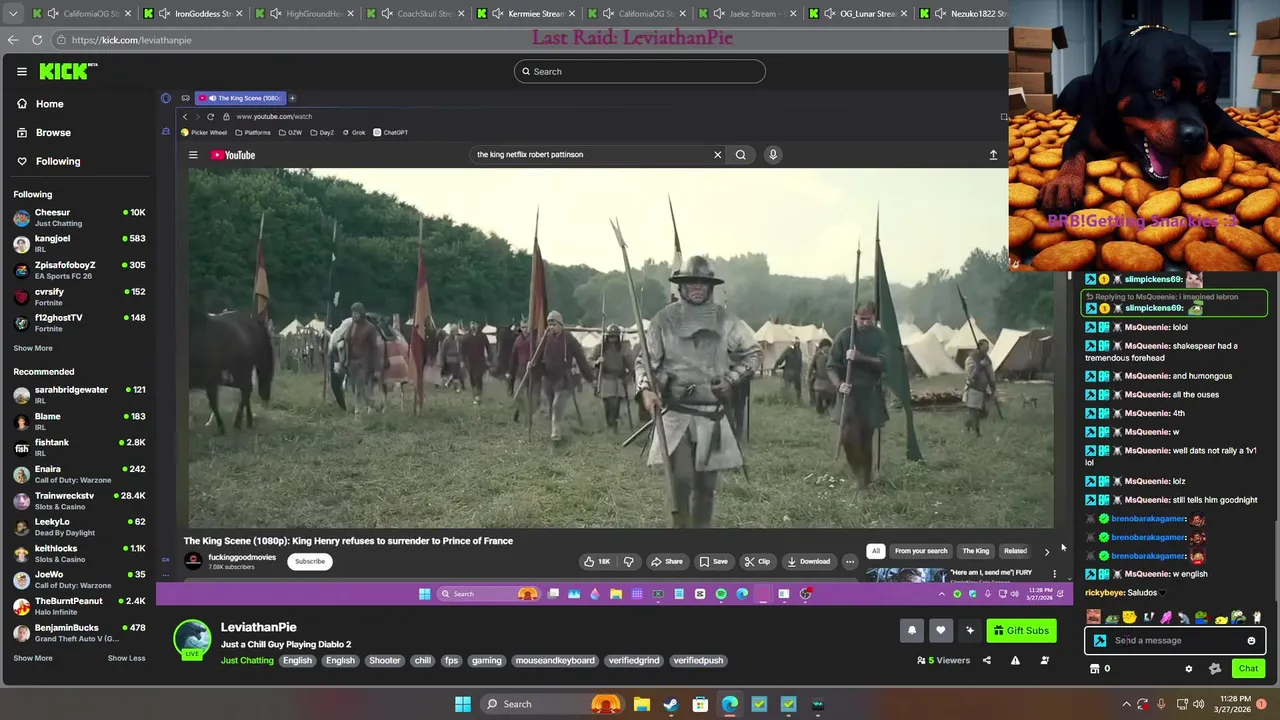This screenshot has height=720, width=1280.
Task: Click the Gift Subs button
Action: tap(1022, 630)
